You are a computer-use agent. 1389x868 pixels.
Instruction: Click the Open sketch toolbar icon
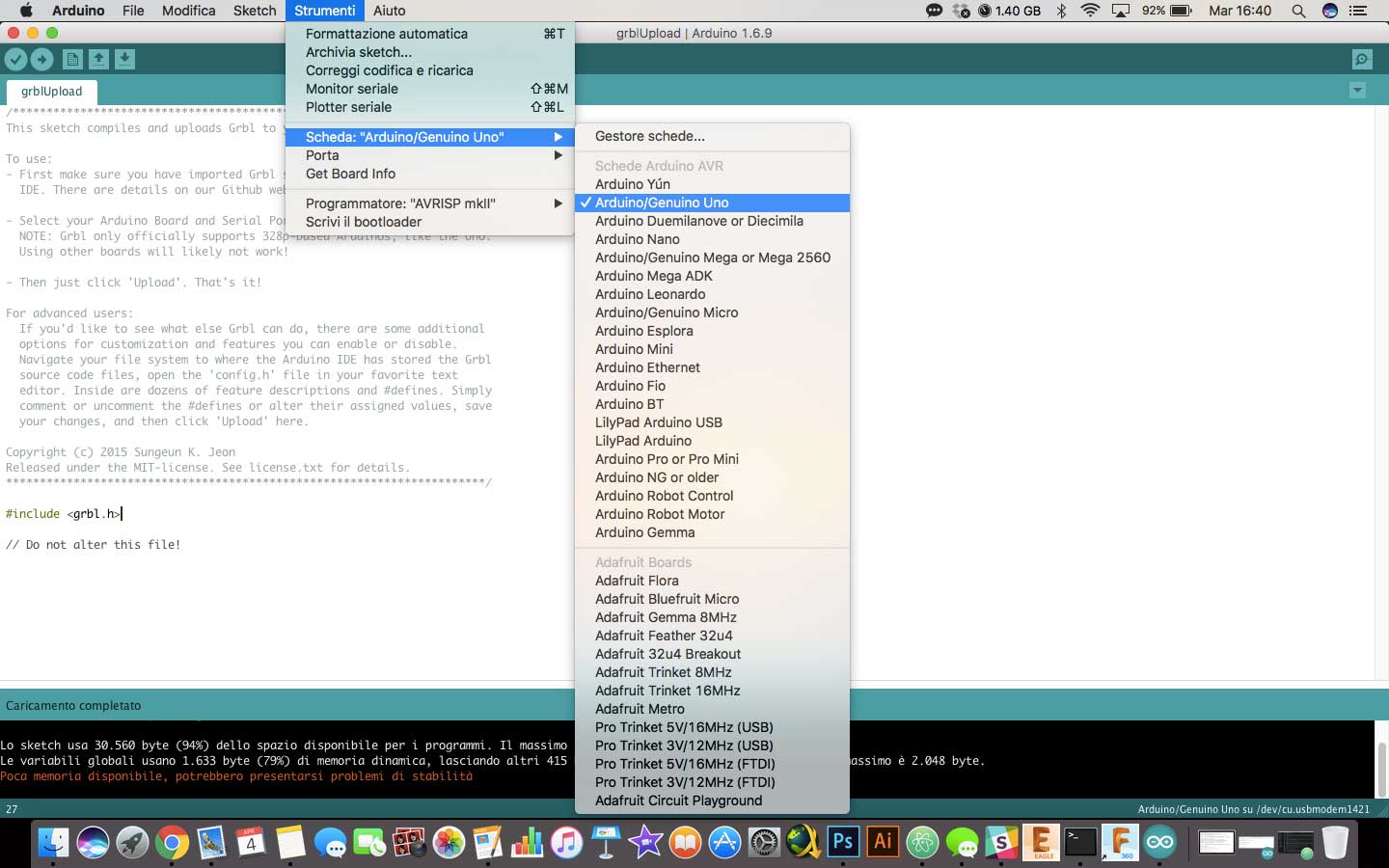(98, 60)
